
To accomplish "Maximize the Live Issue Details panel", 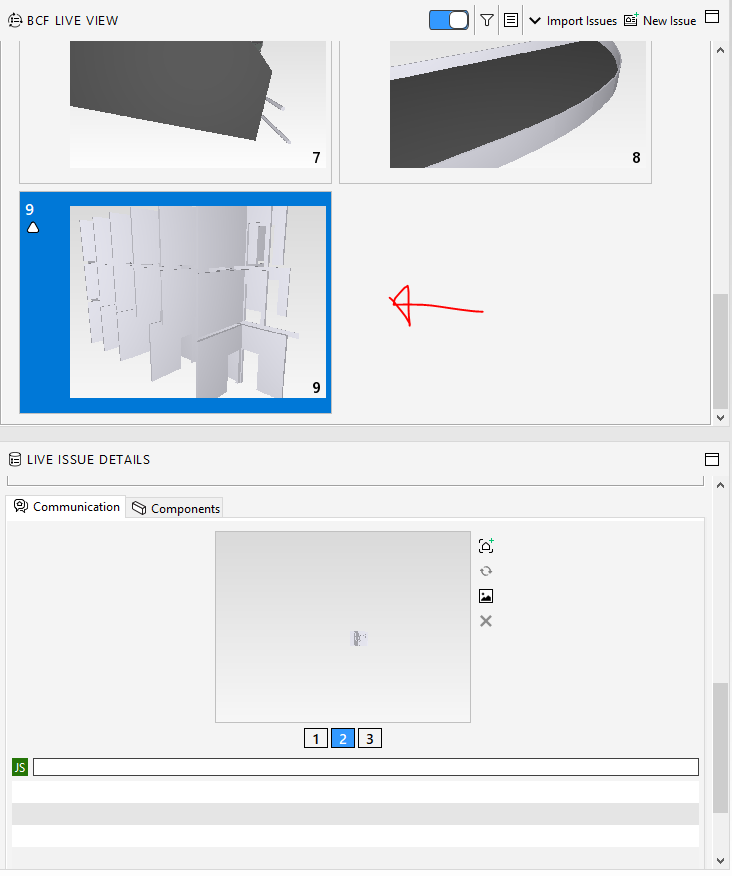I will pos(712,459).
